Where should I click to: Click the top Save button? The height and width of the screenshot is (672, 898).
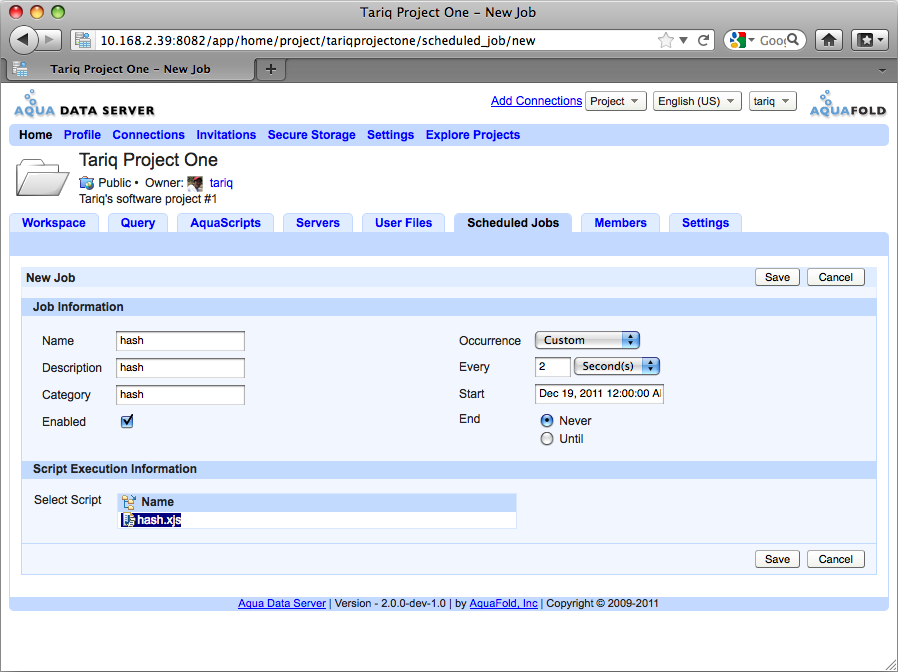click(x=777, y=277)
